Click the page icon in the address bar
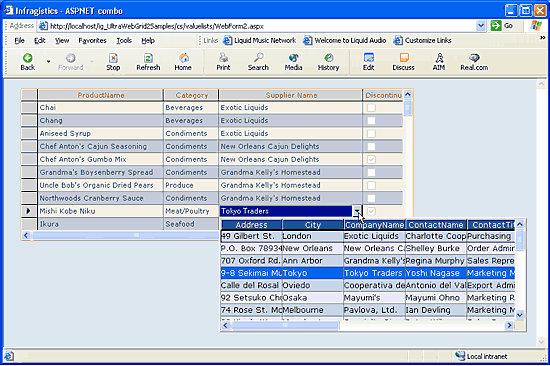 [x=43, y=26]
